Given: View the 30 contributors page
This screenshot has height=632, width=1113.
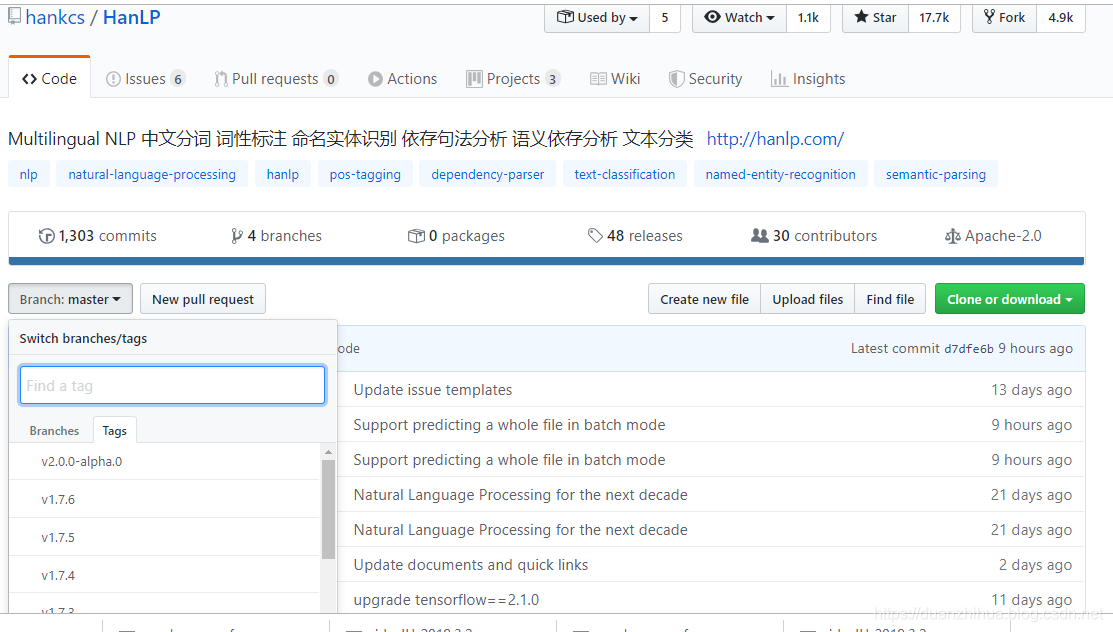Looking at the screenshot, I should click(x=813, y=235).
